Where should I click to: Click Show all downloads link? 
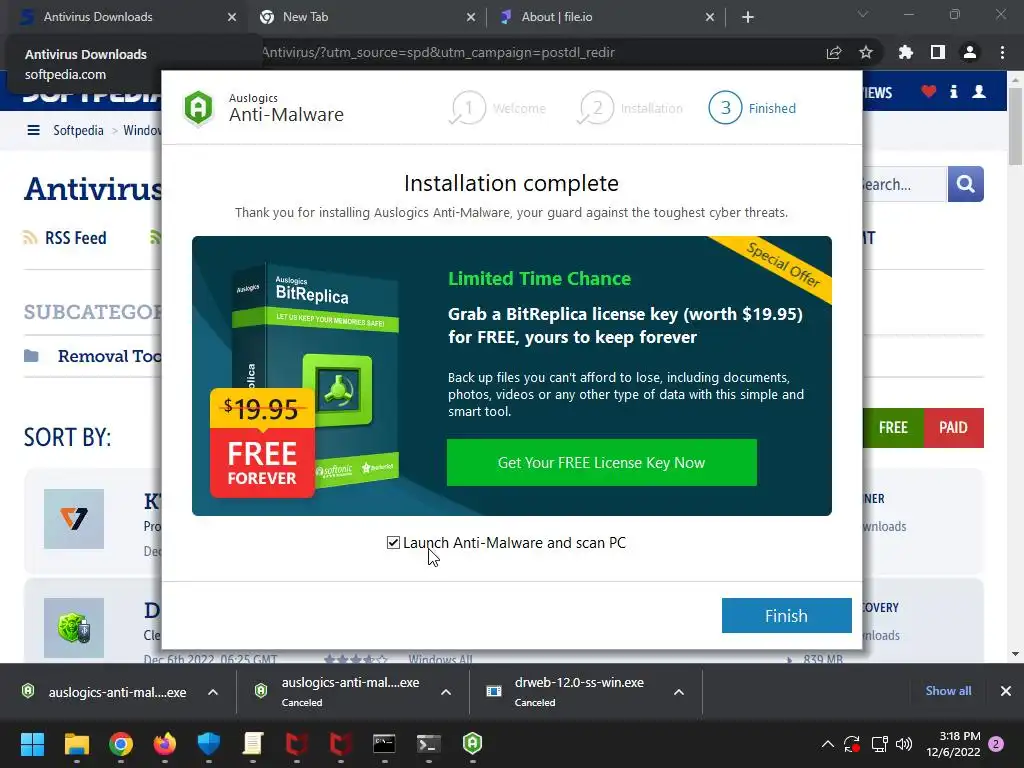pyautogui.click(x=948, y=691)
